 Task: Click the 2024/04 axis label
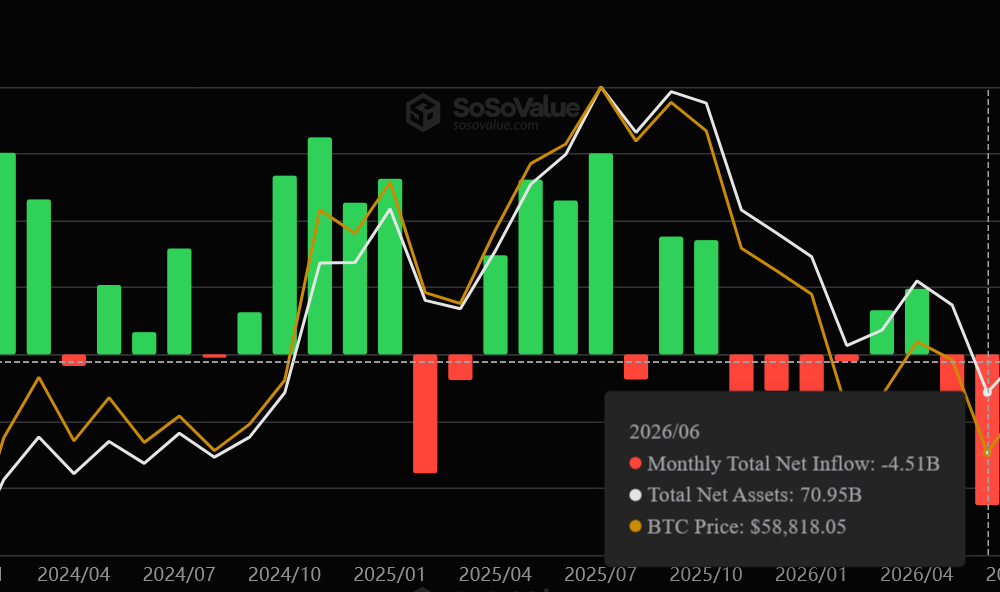[x=74, y=574]
